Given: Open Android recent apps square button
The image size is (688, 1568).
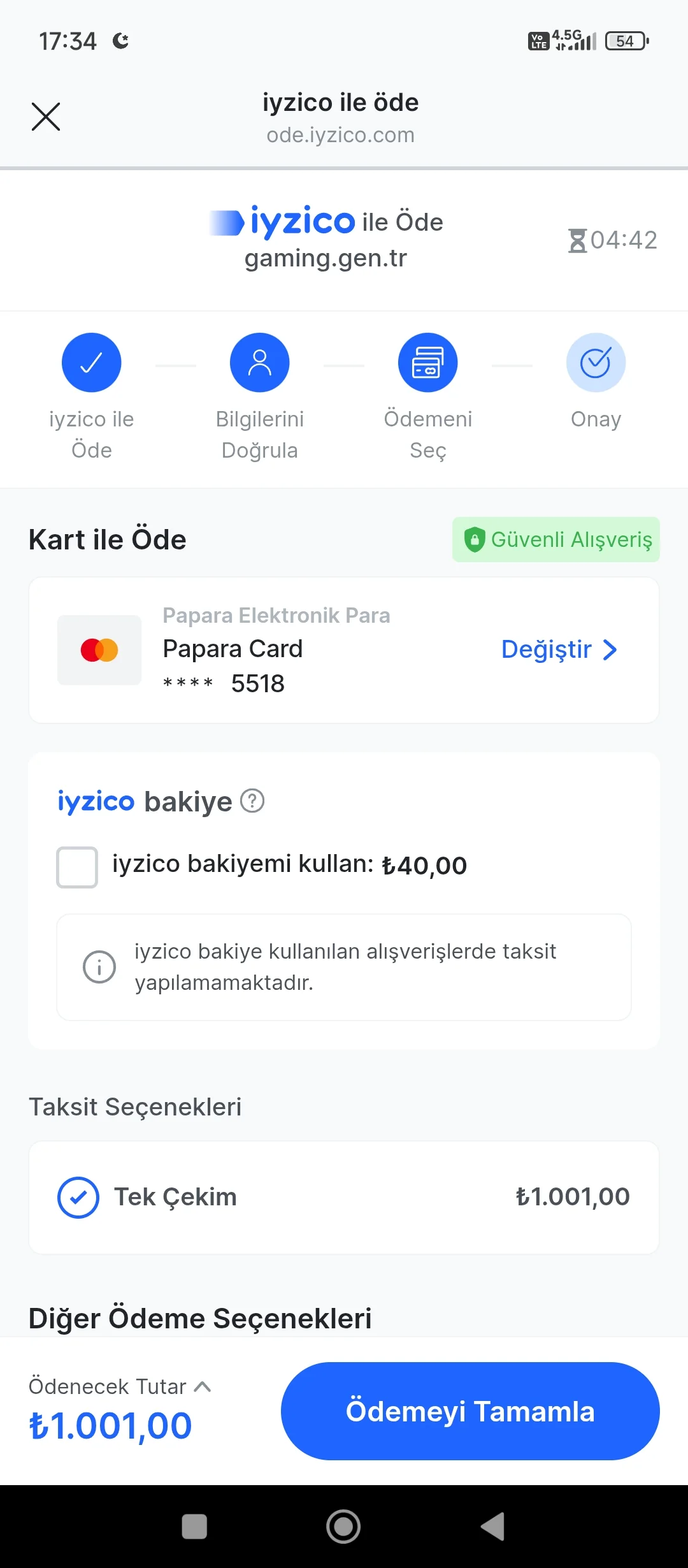Looking at the screenshot, I should 194,1527.
